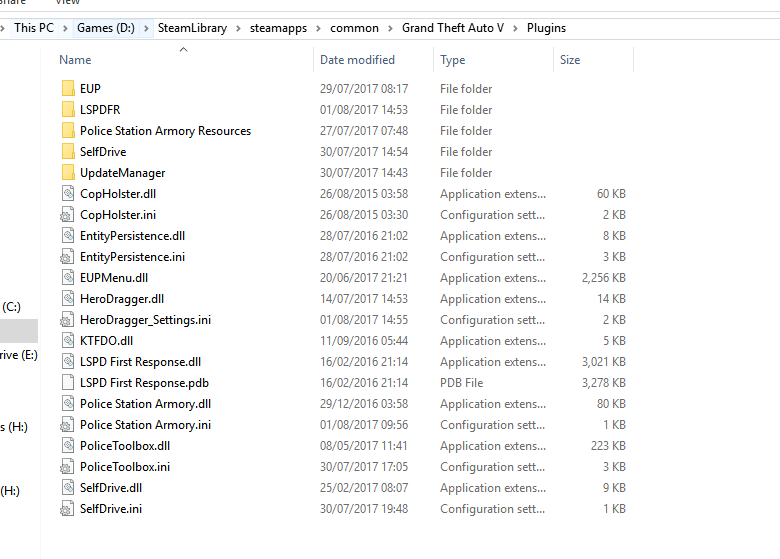Click the PDB File type cell

click(x=461, y=382)
